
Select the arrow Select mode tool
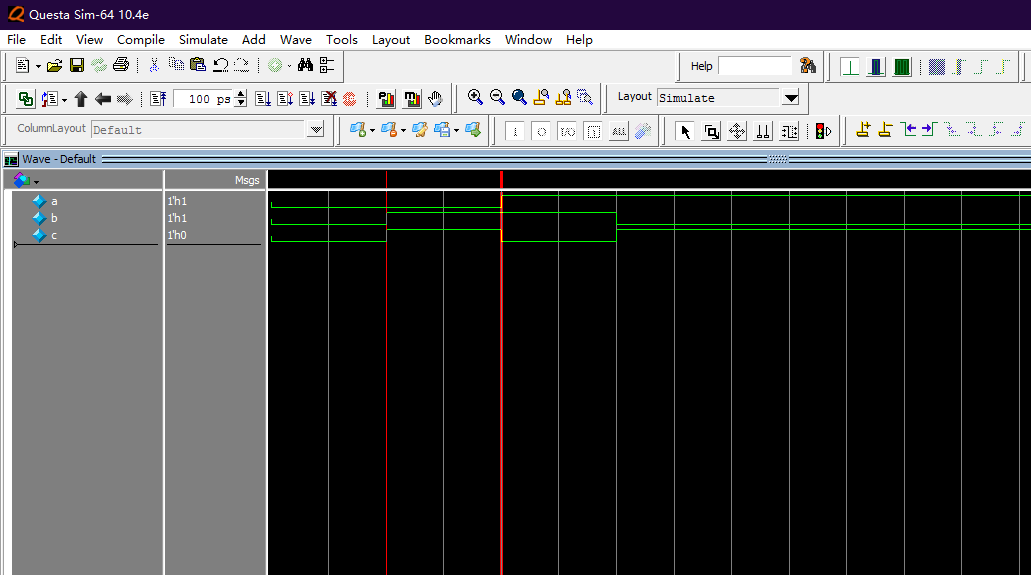(685, 132)
